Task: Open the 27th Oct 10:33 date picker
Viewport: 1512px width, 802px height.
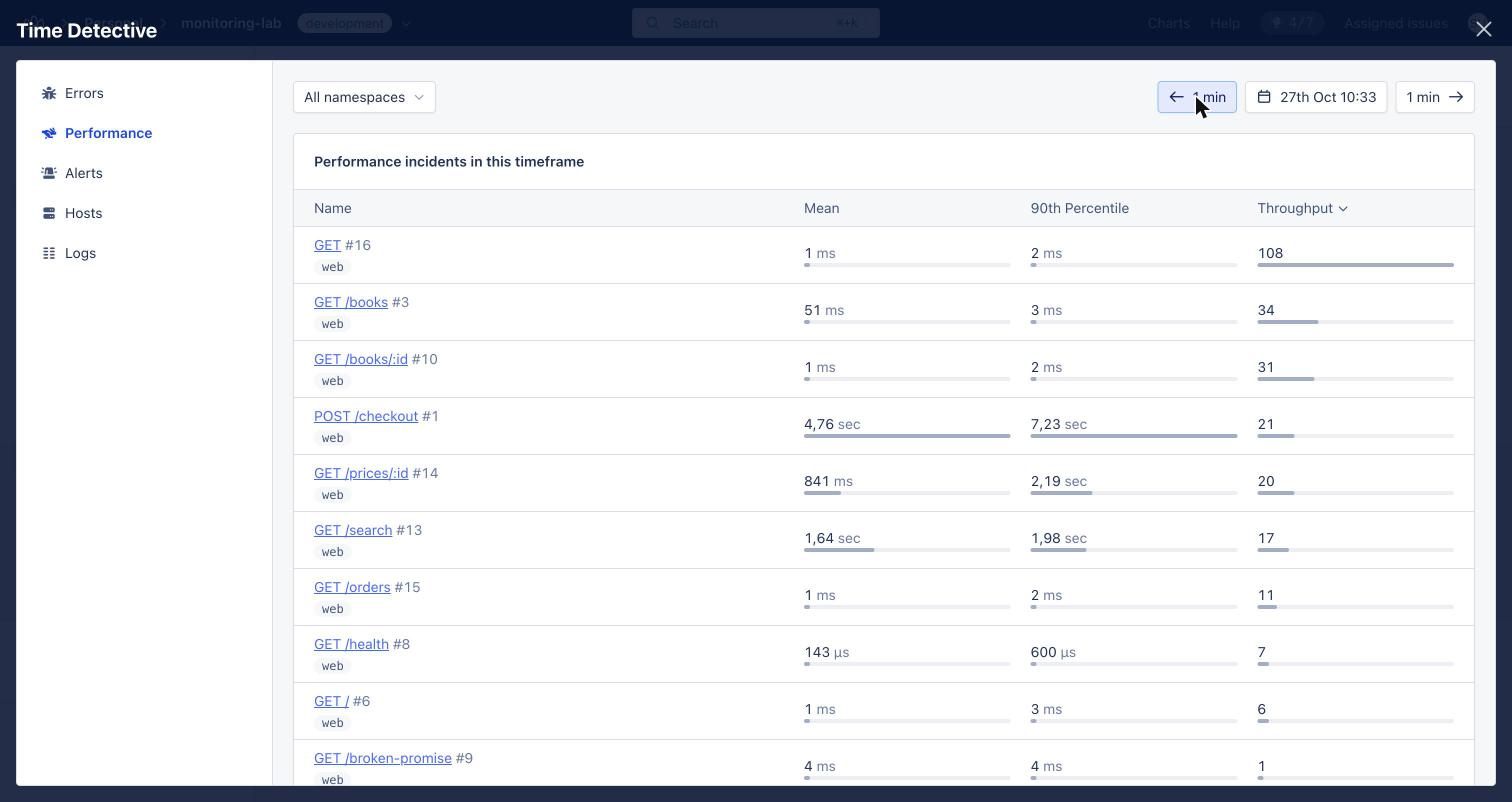Action: click(x=1316, y=97)
